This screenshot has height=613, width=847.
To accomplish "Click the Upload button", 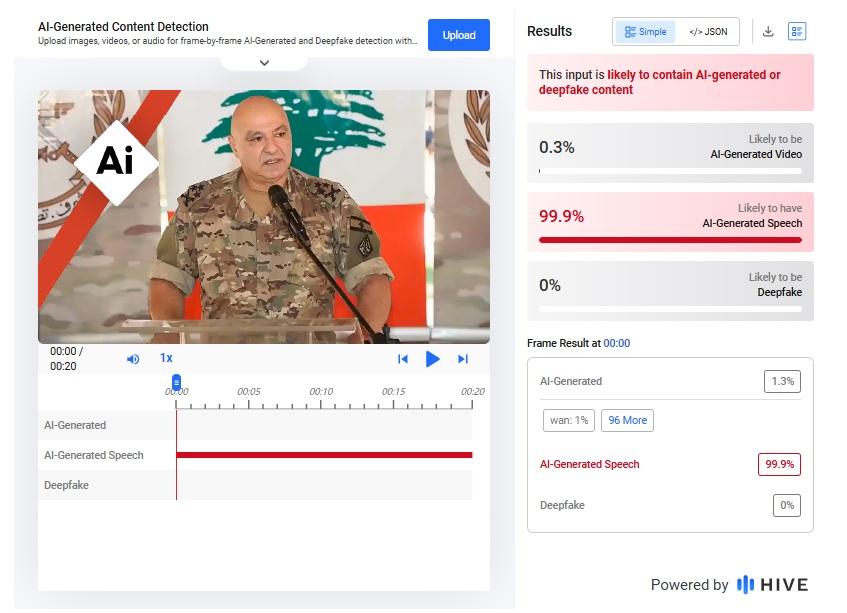I will (x=459, y=35).
